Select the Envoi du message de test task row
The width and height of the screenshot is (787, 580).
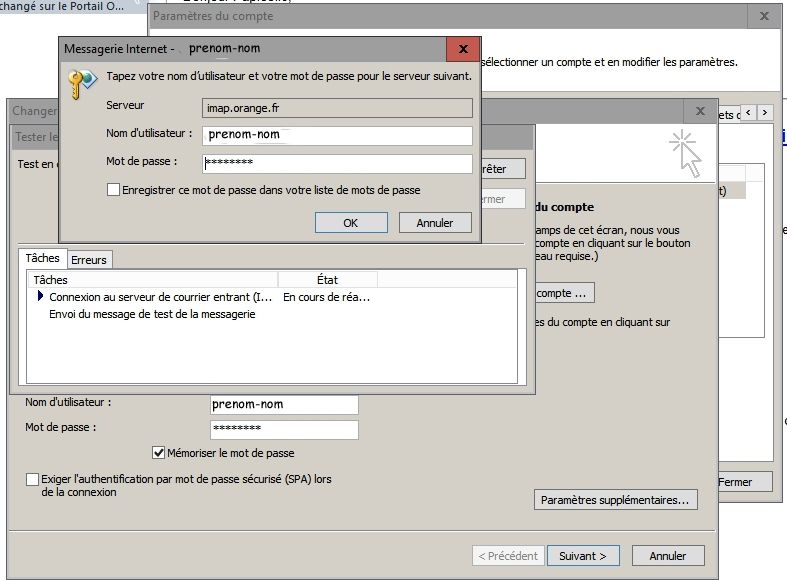(152, 314)
